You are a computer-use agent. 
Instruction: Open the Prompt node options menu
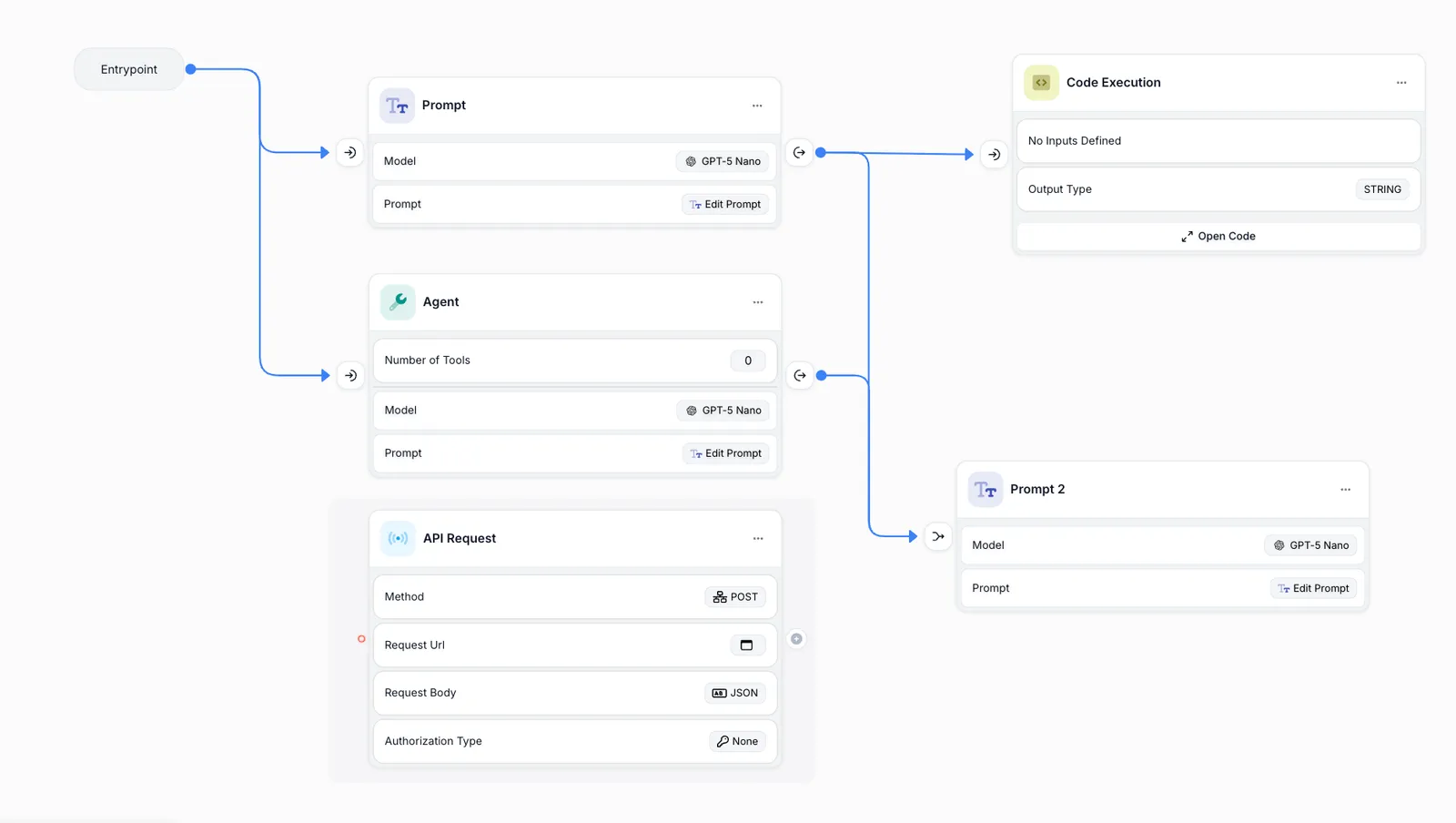tap(757, 106)
